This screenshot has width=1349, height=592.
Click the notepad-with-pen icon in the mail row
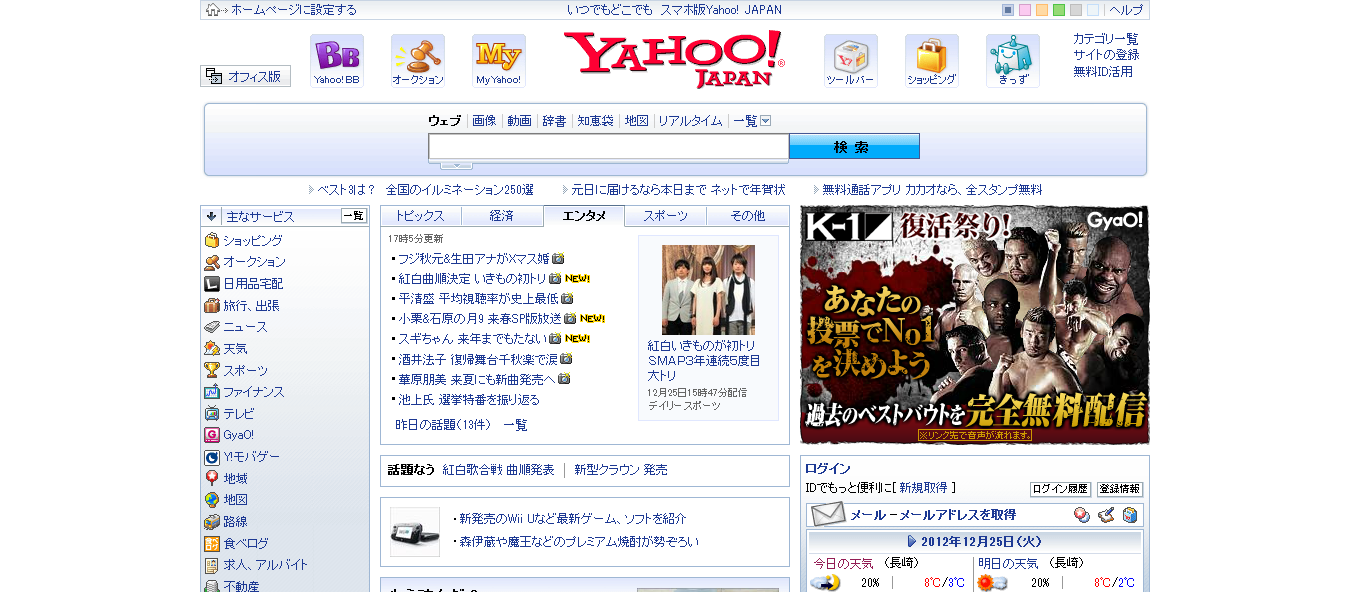[x=1106, y=515]
